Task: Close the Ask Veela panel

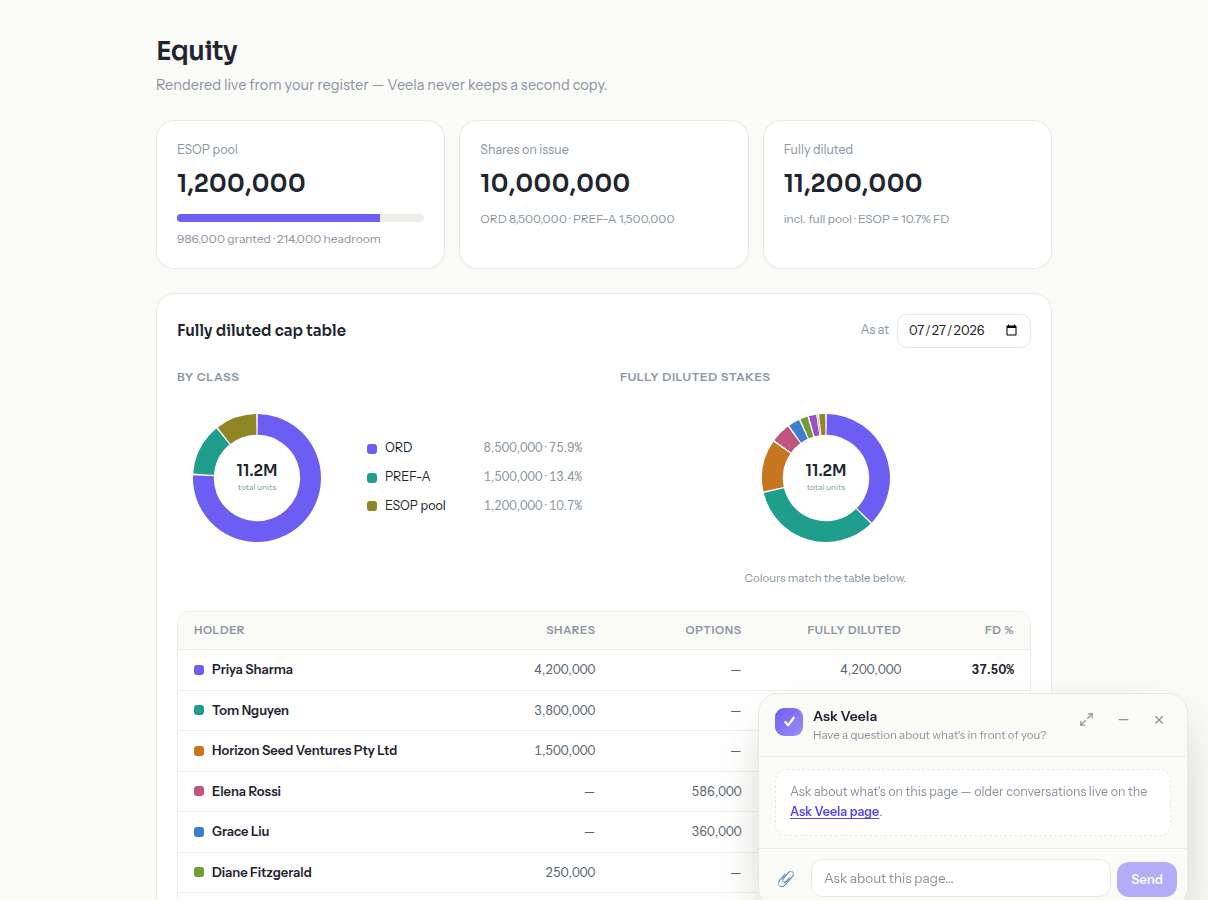Action: point(1159,720)
